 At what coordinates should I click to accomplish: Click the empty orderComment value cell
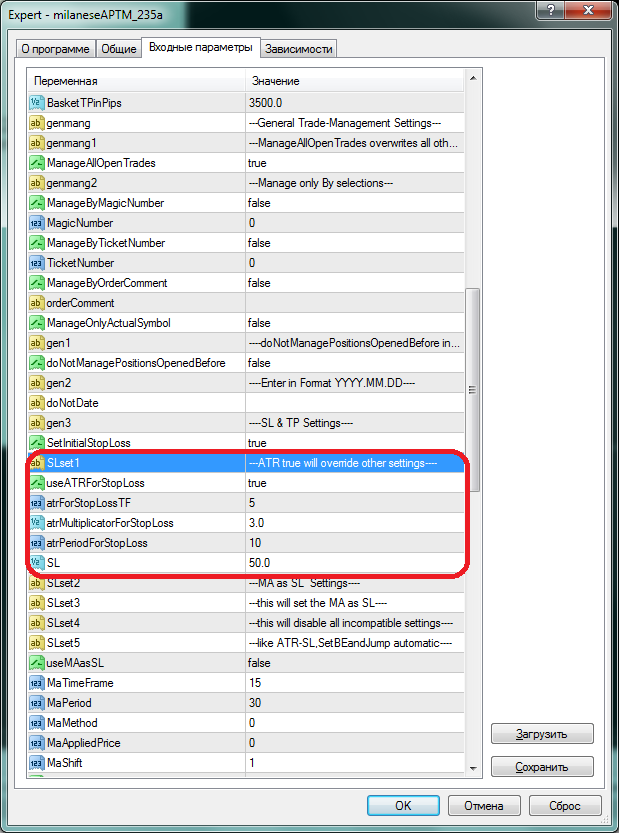355,303
